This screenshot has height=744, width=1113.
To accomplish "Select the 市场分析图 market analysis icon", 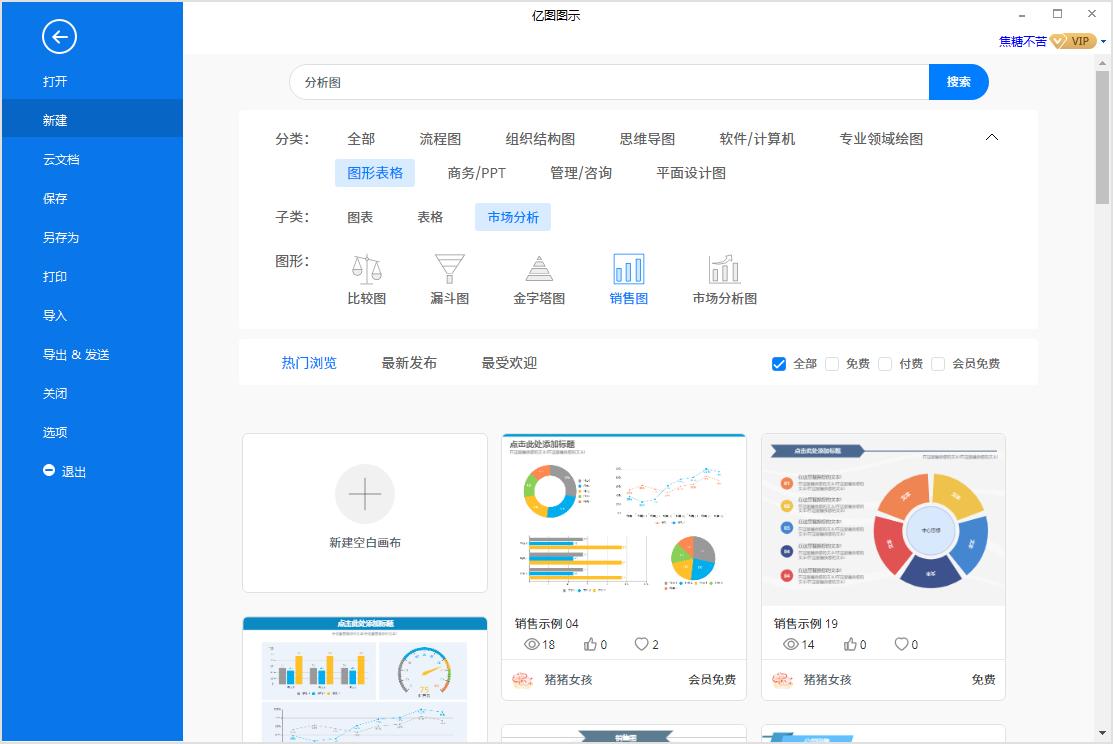I will point(722,270).
